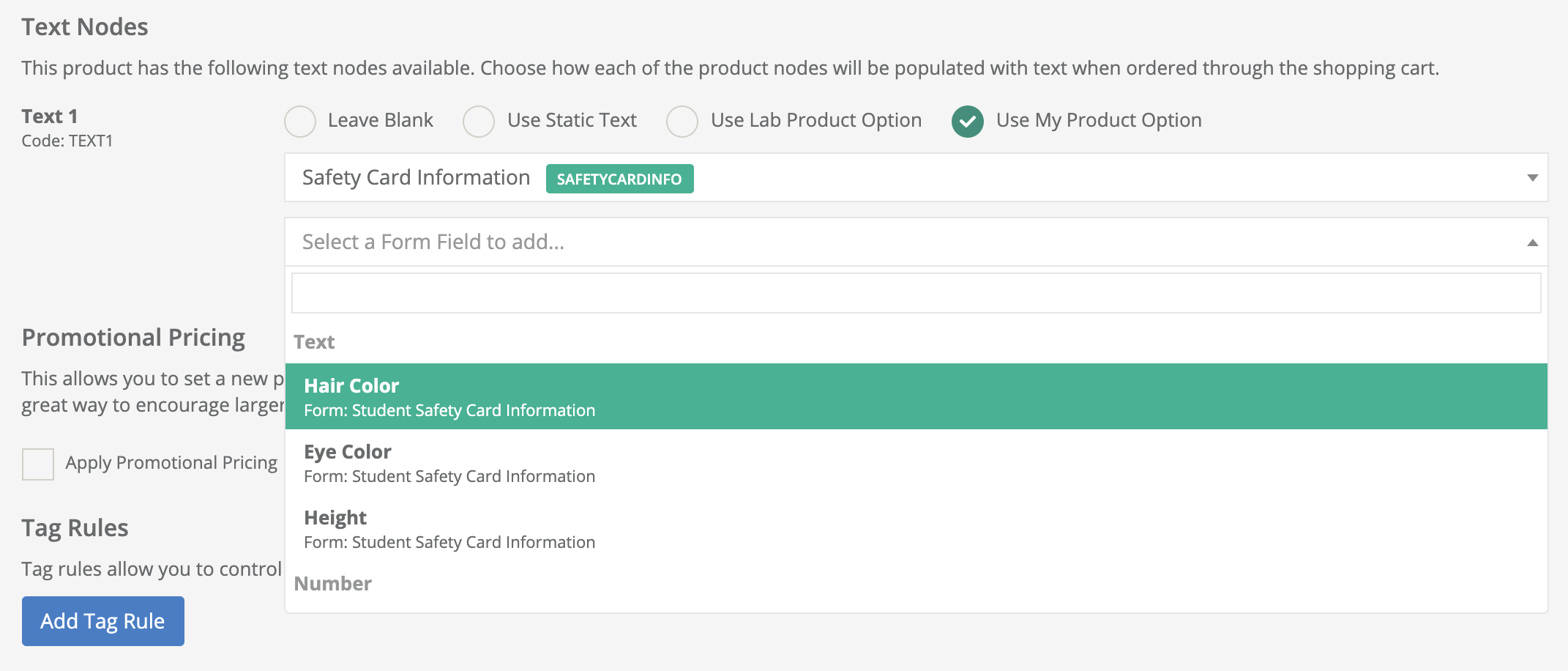Focus the dropdown search input box
1568x671 pixels.
pyautogui.click(x=916, y=293)
